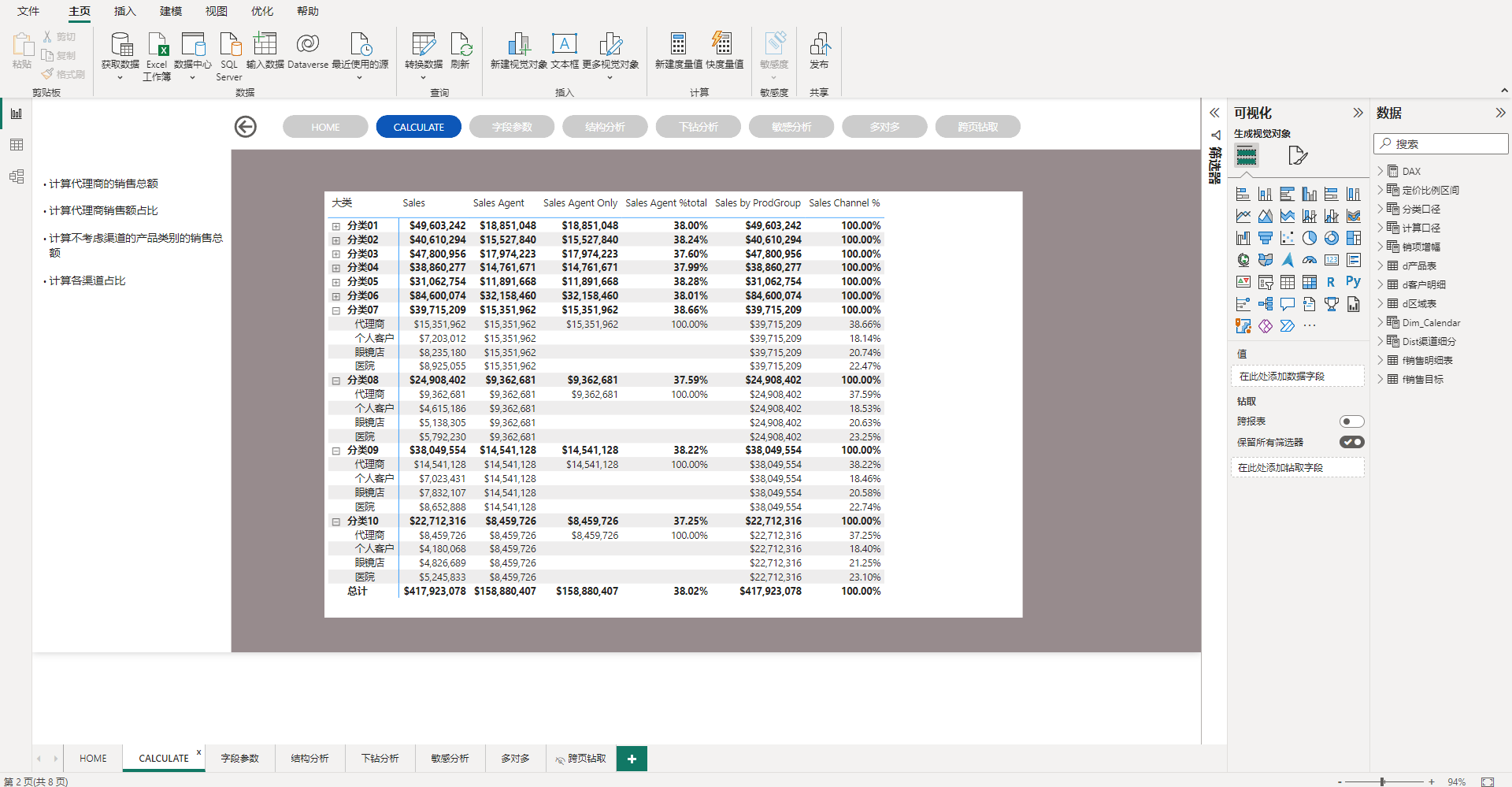The width and height of the screenshot is (1512, 787).
Task: Expand the 分类01 matrix row
Action: [336, 226]
